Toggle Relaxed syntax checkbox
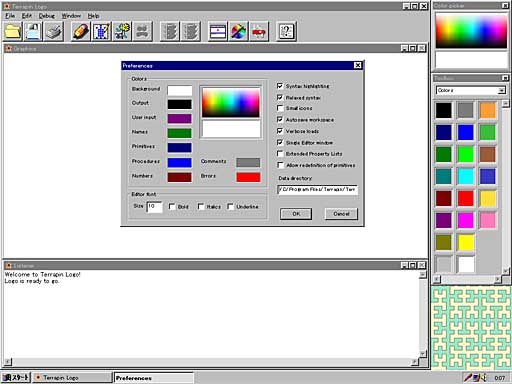This screenshot has width=512, height=384. 280,97
